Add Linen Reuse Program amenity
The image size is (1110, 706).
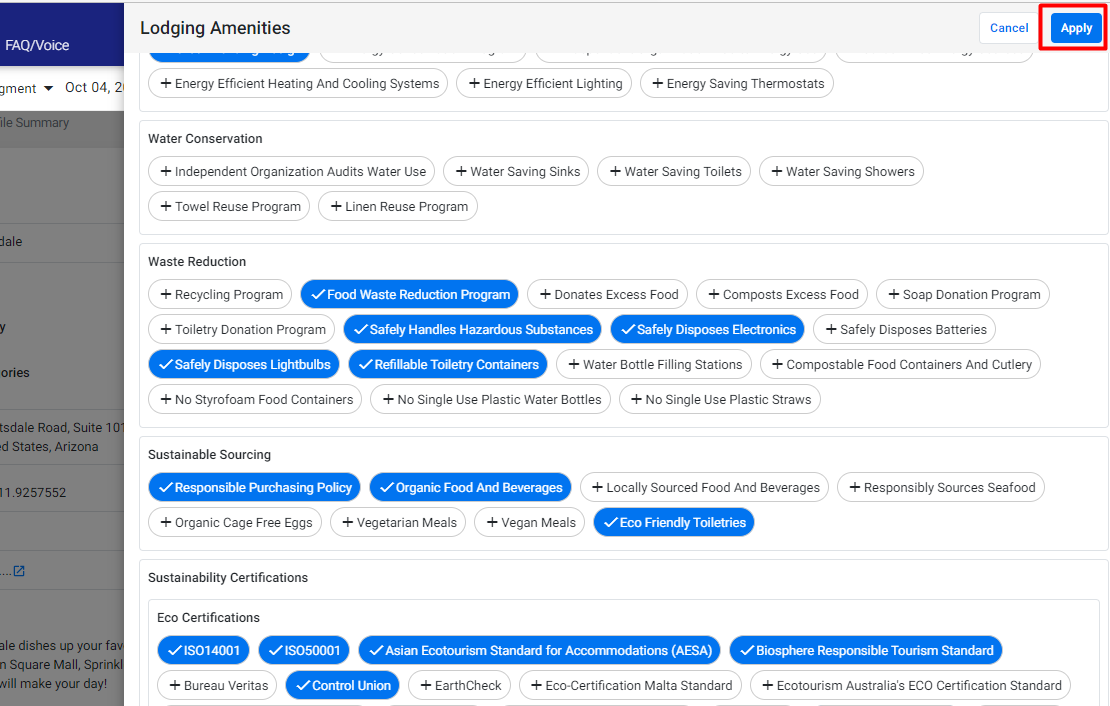coord(398,206)
